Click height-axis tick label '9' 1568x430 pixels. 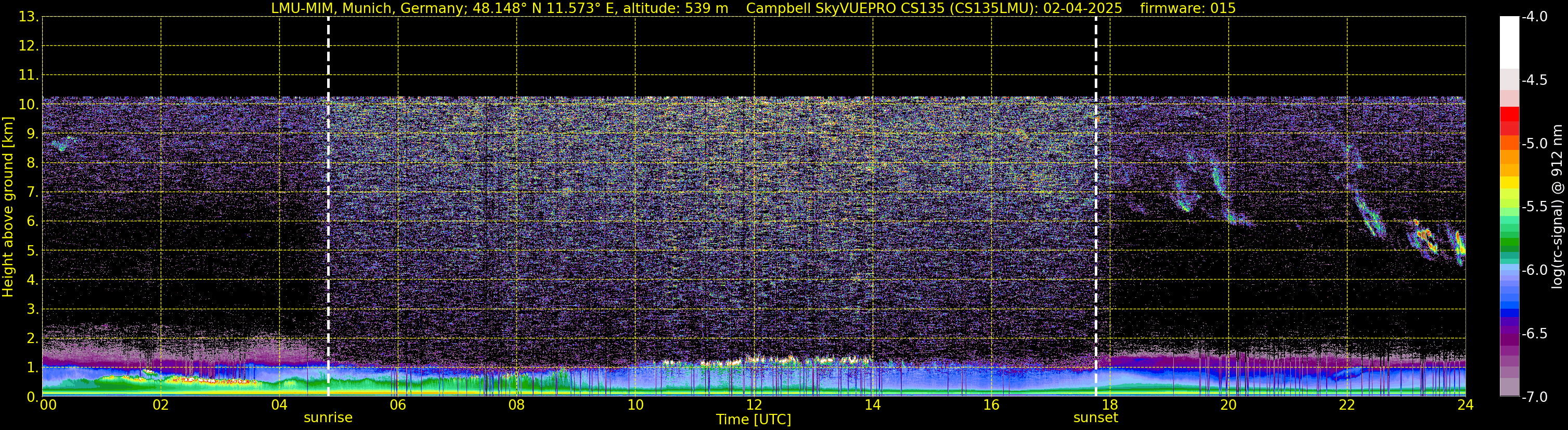pos(32,134)
